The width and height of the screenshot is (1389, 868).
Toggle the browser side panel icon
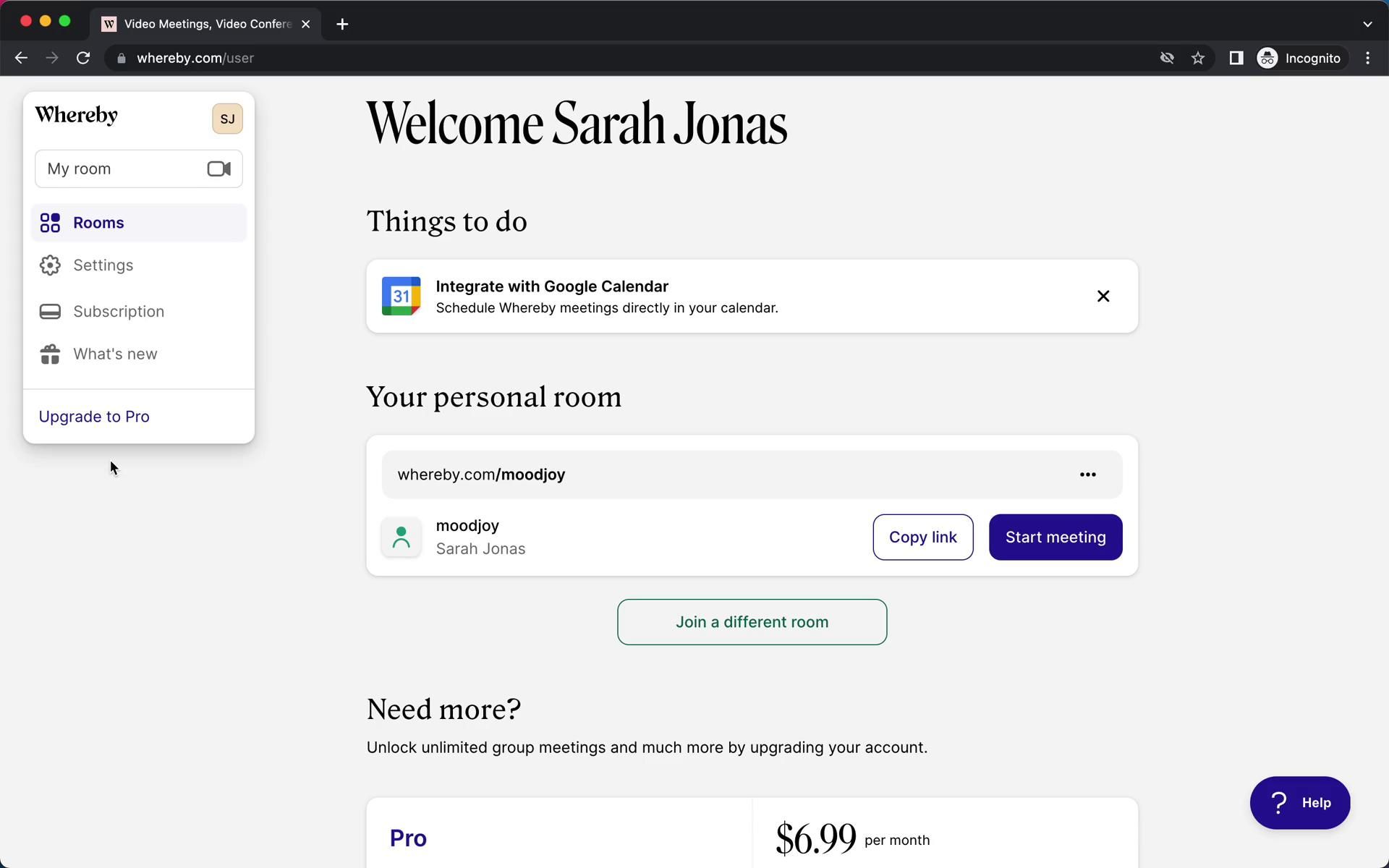click(1236, 58)
